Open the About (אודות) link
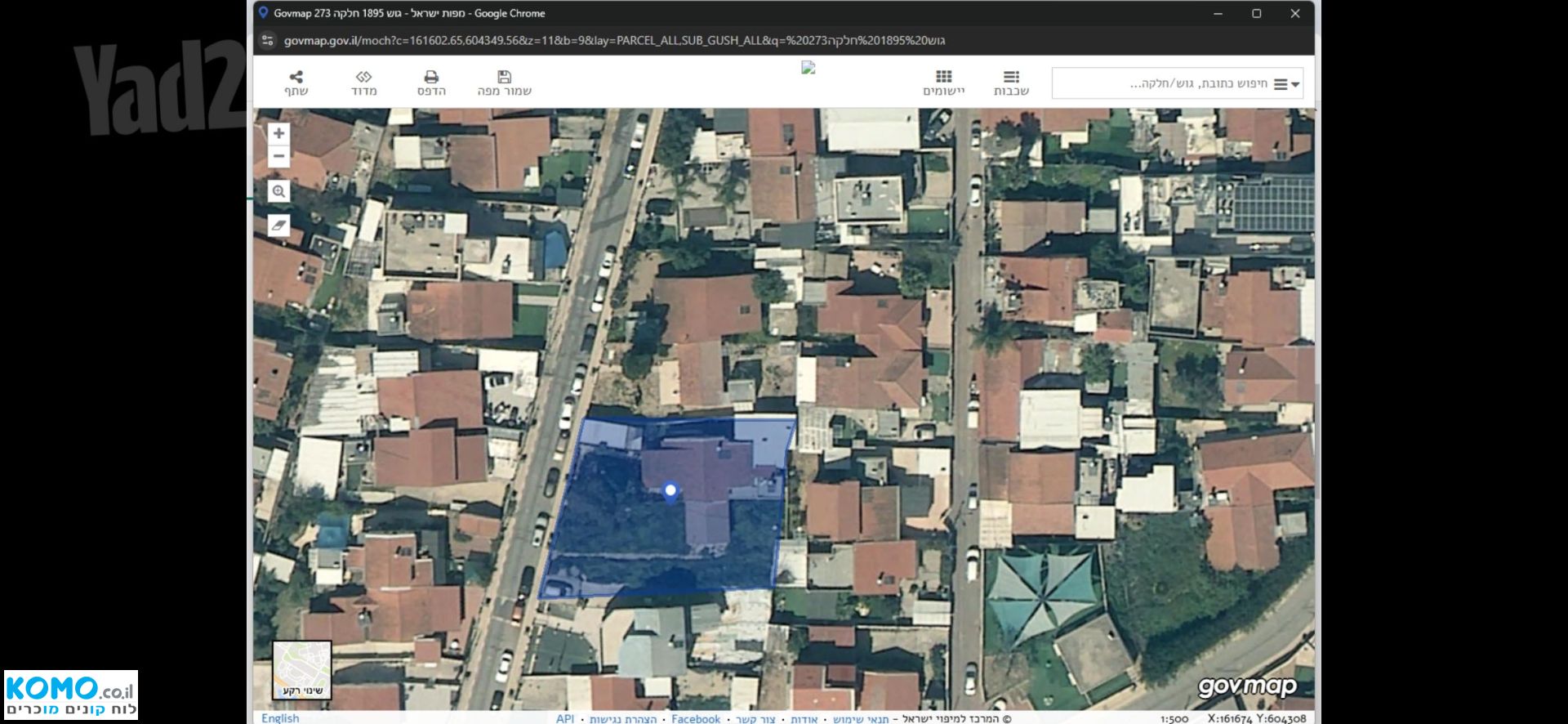Image resolution: width=1568 pixels, height=724 pixels. point(804,719)
